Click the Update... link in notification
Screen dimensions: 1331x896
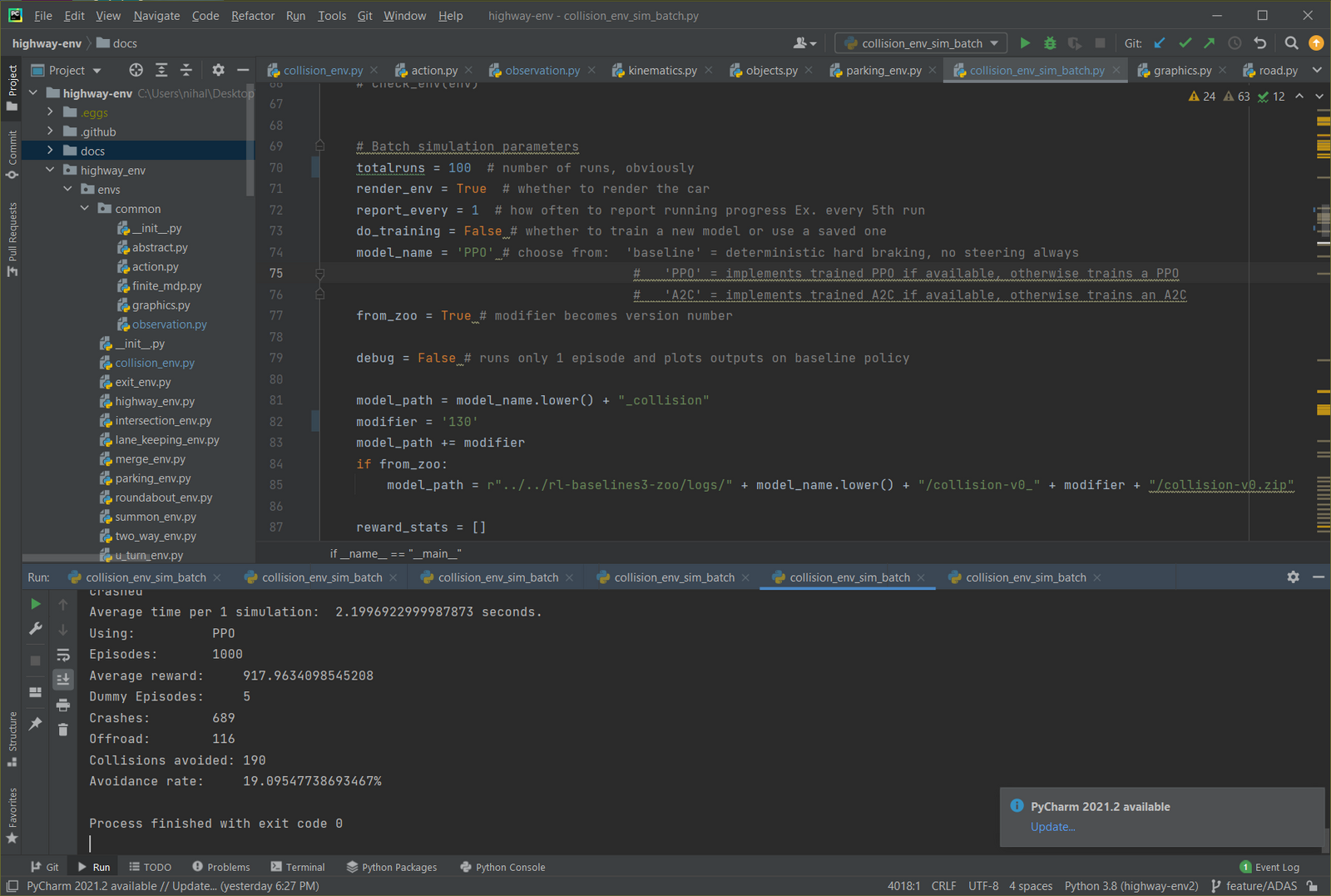point(1052,827)
